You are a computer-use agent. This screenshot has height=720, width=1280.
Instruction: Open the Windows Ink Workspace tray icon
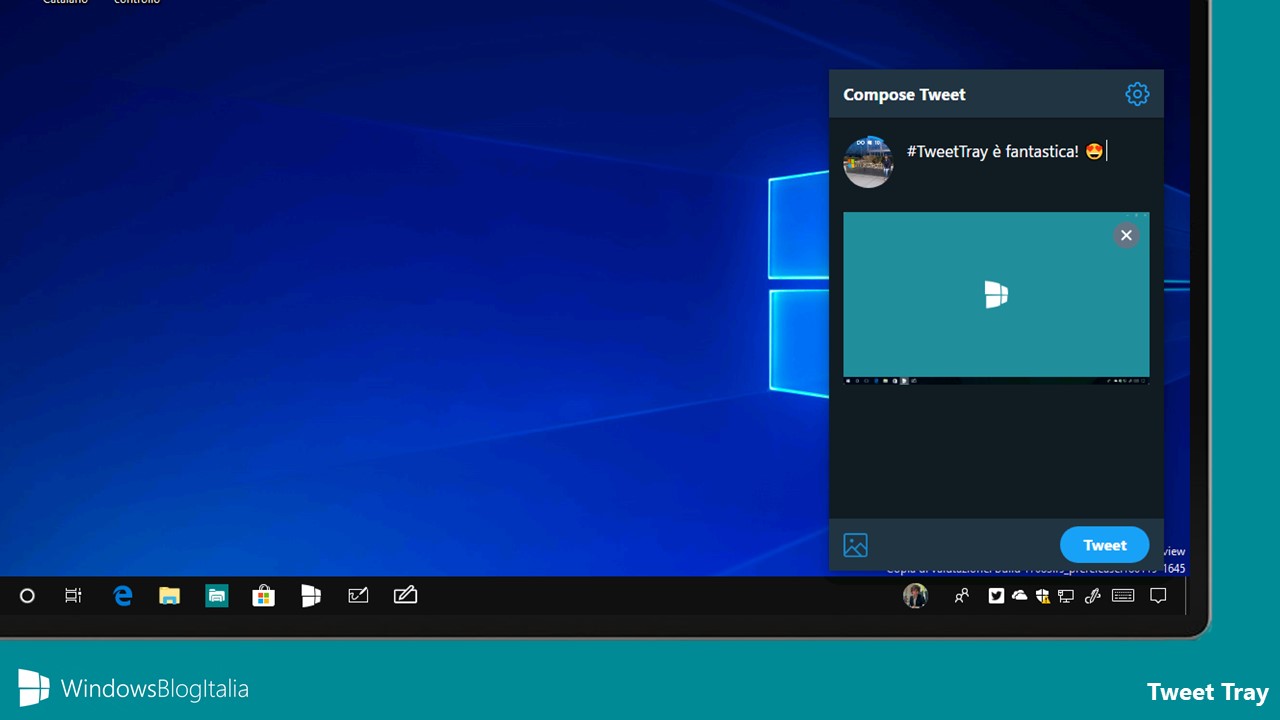pos(1093,596)
